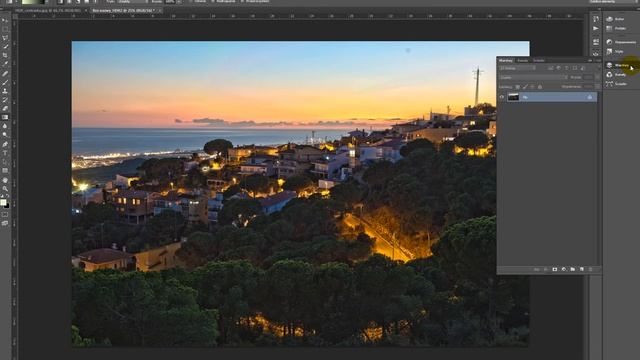
Task: Open the Adjustments panel in right dock
Action: pyautogui.click(x=620, y=42)
